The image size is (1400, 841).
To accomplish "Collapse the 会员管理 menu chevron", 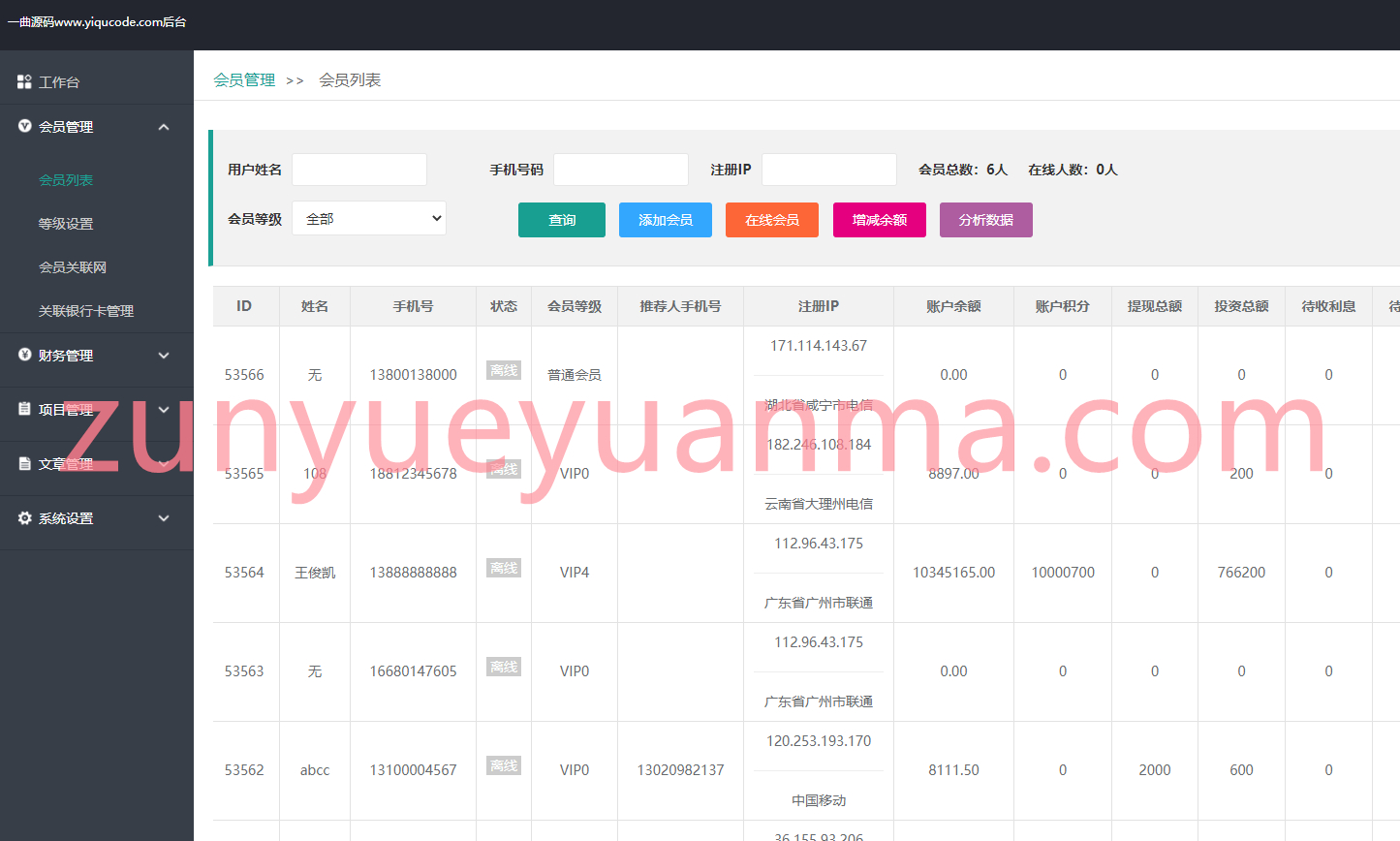I will tap(164, 127).
